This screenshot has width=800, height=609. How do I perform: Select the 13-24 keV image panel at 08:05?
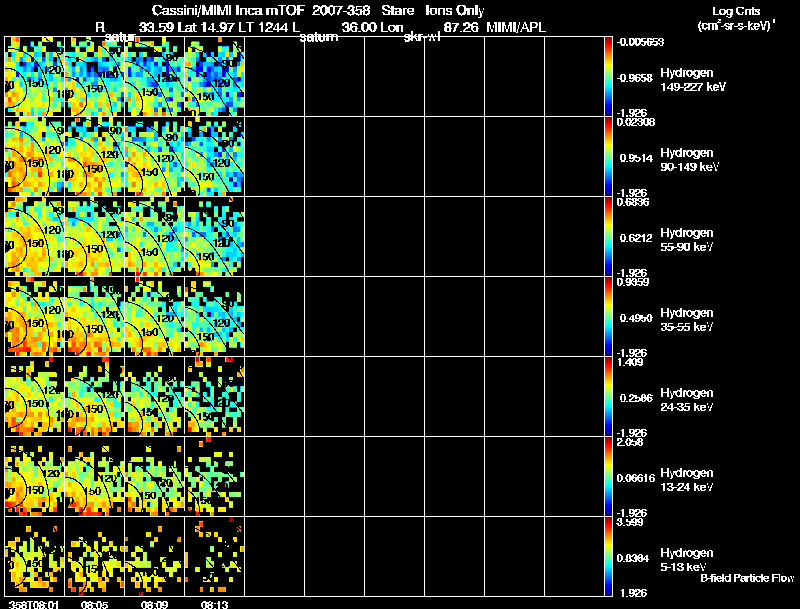pos(94,477)
